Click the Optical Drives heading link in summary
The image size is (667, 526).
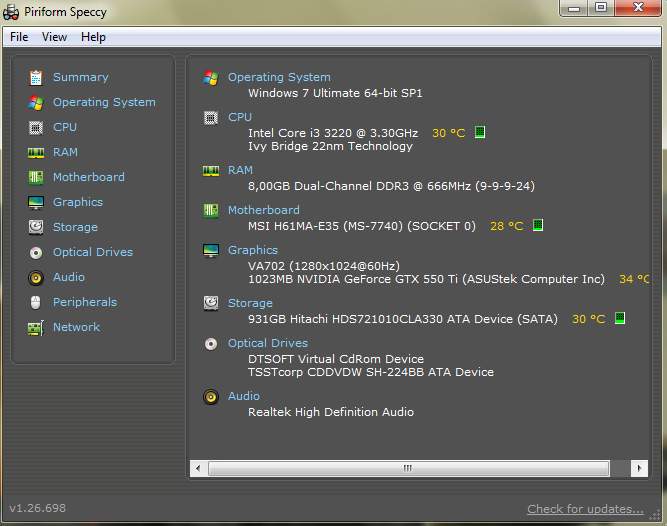(268, 343)
